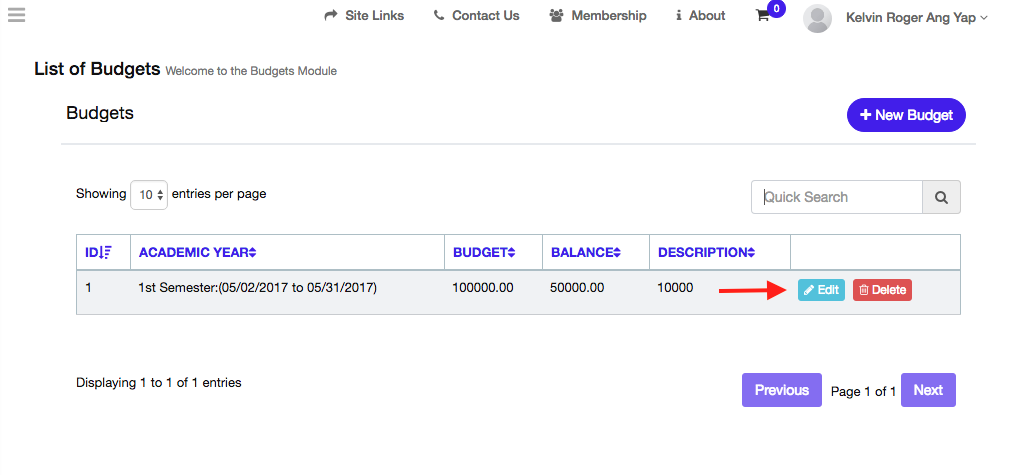Click the shopping cart icon
The width and height of the screenshot is (1019, 475).
click(x=763, y=16)
